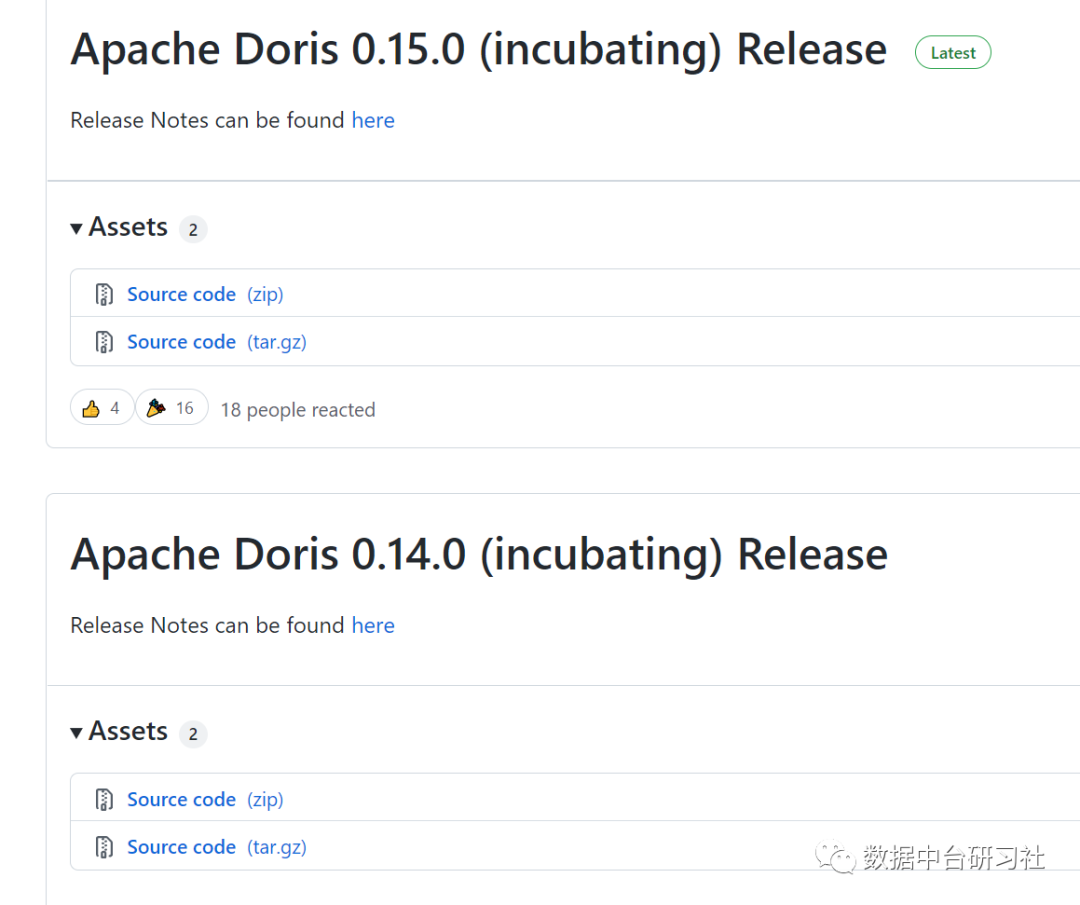Viewport: 1080px width, 905px height.
Task: Collapse the Assets section of release 0.14.0
Action: tap(119, 731)
